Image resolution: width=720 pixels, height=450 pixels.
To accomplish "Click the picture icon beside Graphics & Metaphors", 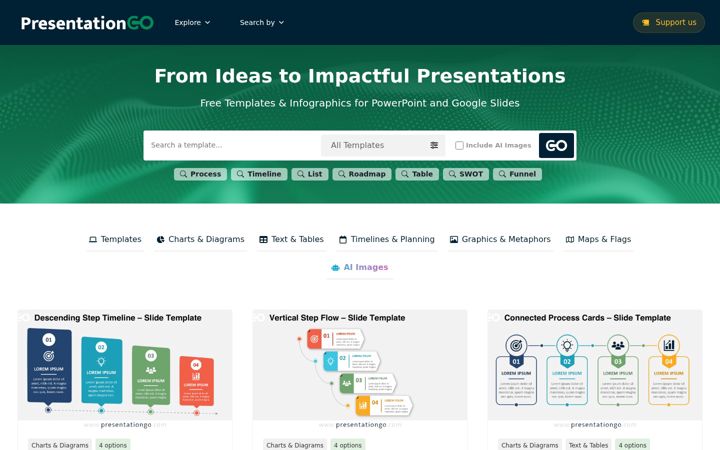I will click(x=454, y=240).
